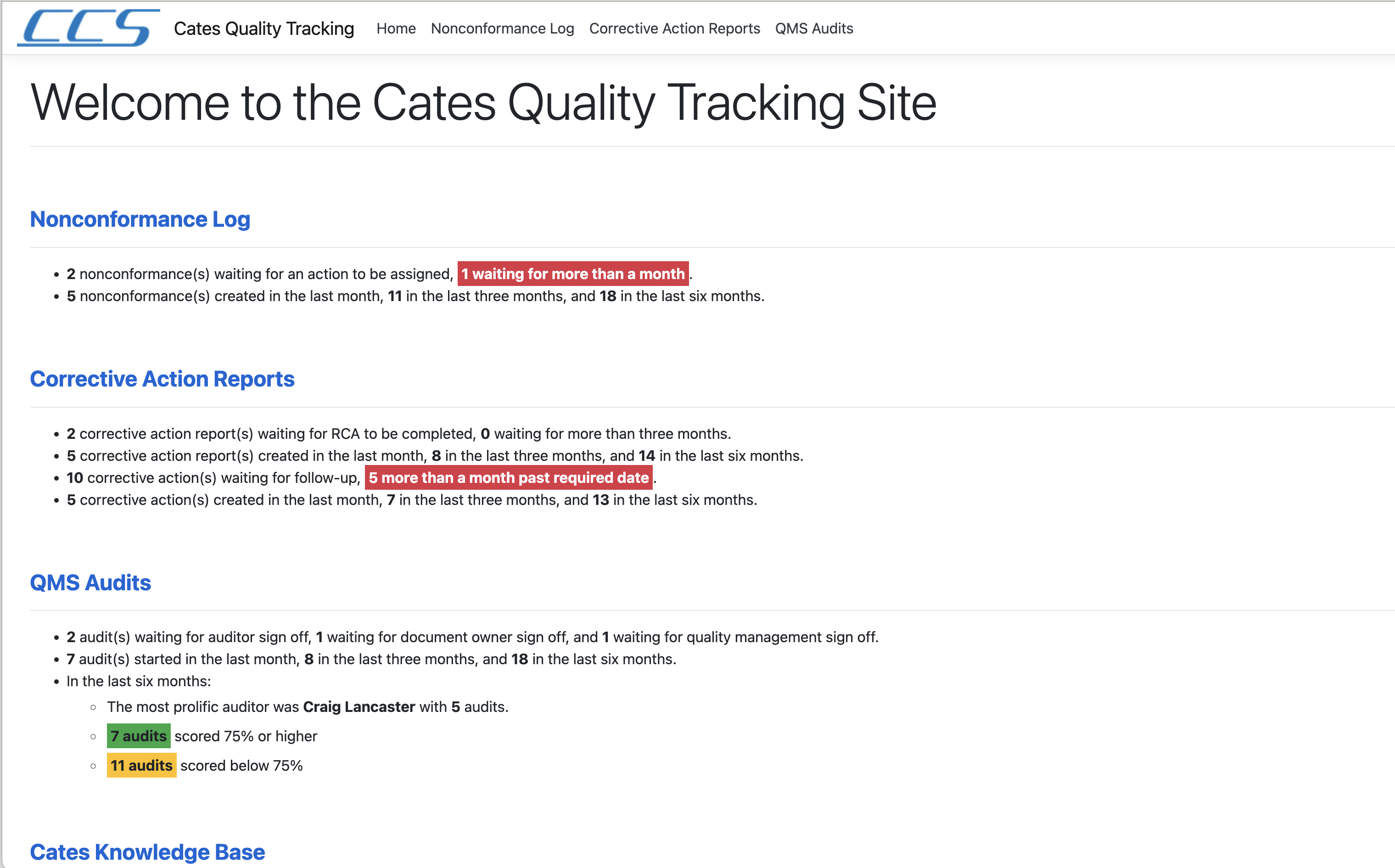This screenshot has width=1395, height=868.
Task: Click the 'Welcome to the Cates Quality Tracking Site' title
Action: tap(483, 102)
